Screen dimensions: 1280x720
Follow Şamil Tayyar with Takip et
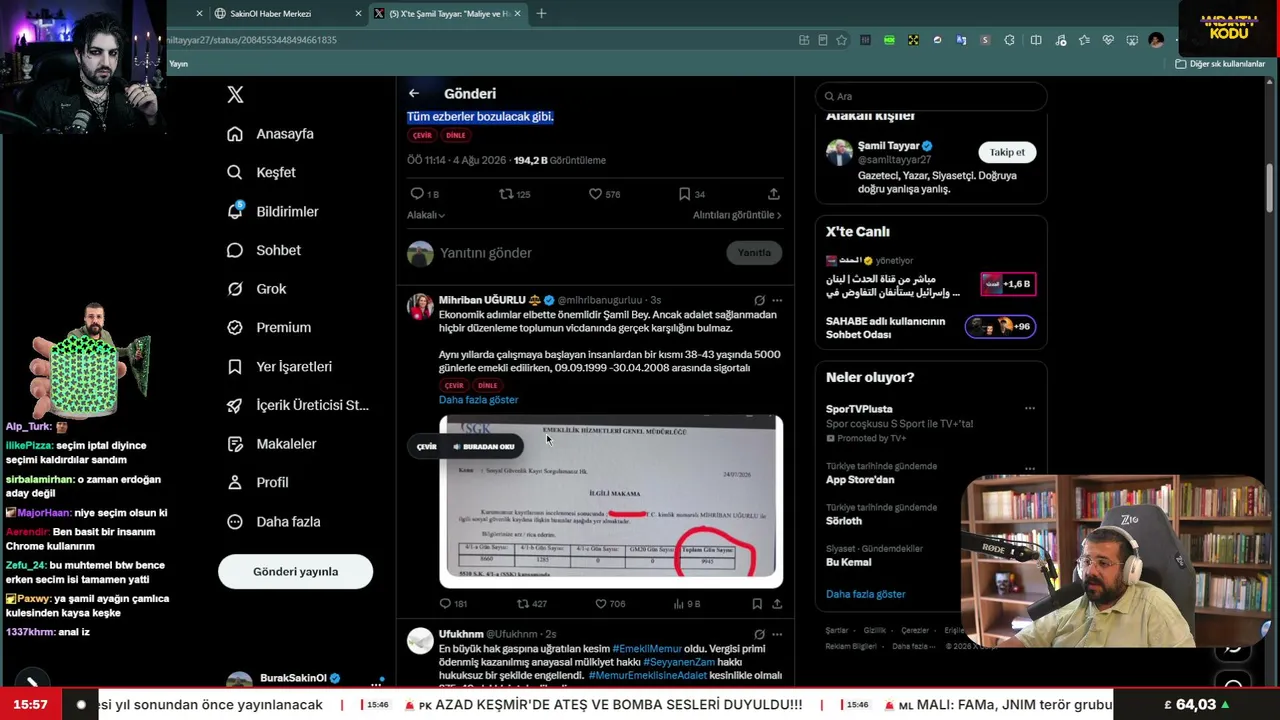coord(1007,152)
